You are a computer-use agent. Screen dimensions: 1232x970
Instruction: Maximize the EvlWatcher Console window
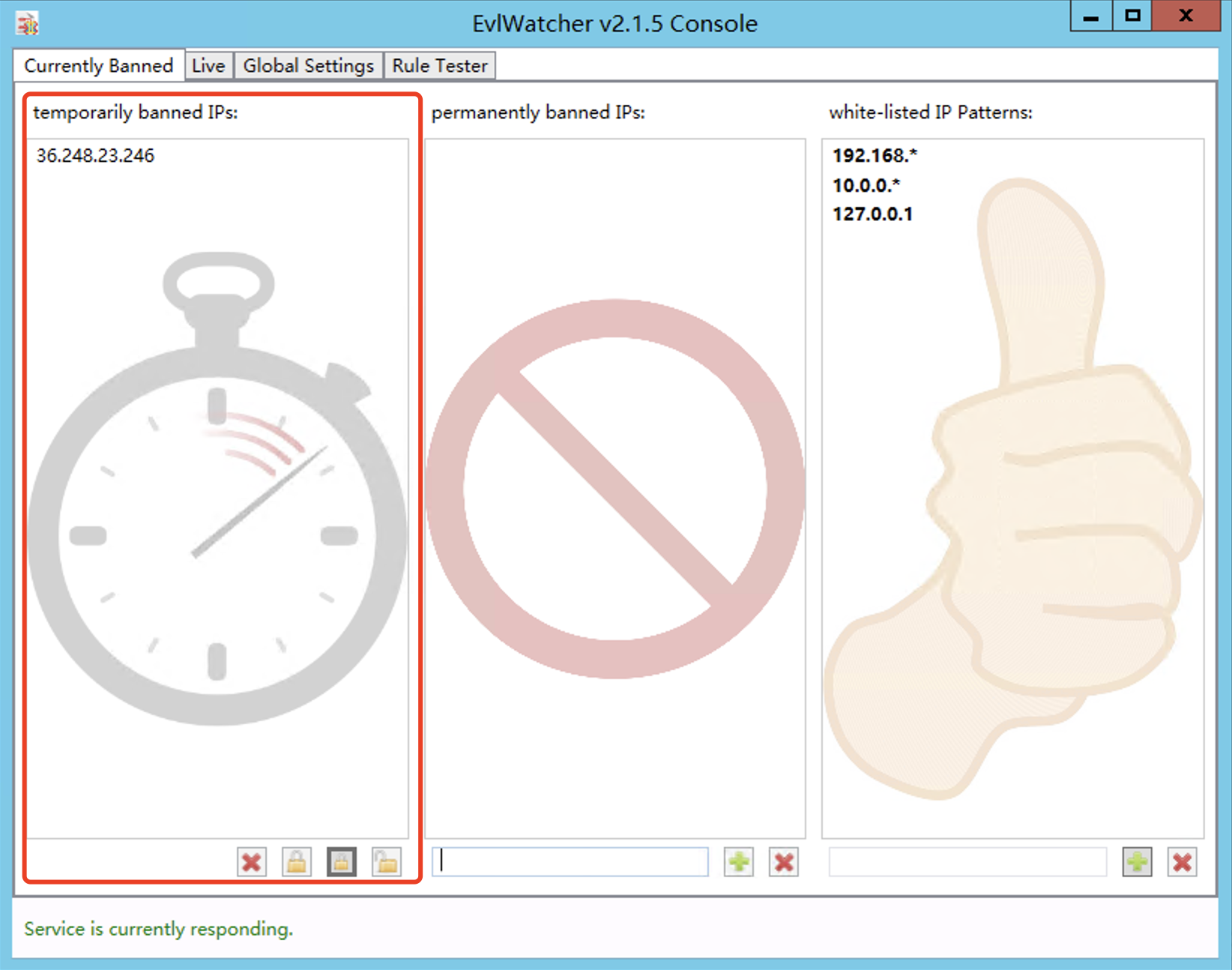[1132, 16]
